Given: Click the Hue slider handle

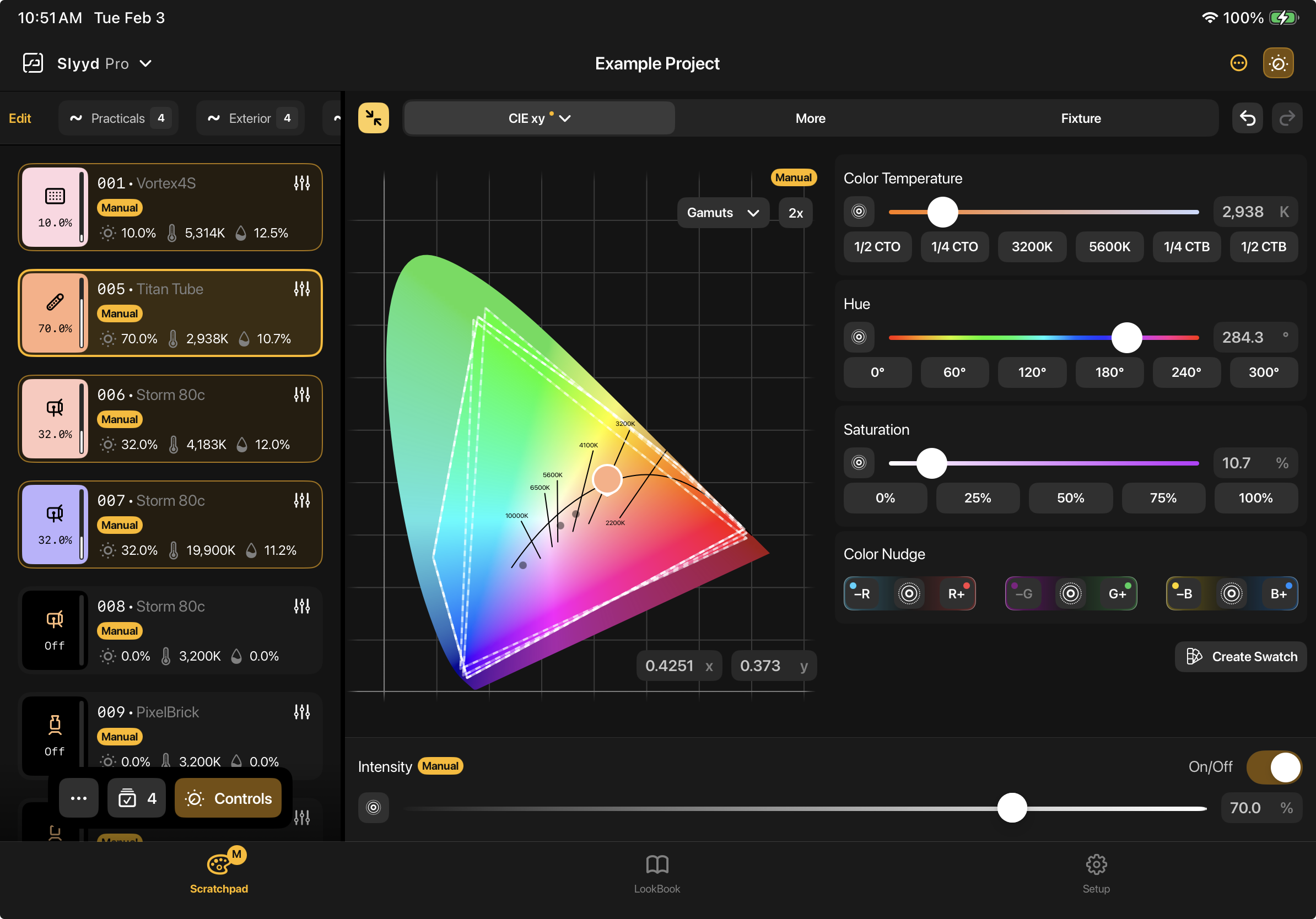Looking at the screenshot, I should [1126, 338].
